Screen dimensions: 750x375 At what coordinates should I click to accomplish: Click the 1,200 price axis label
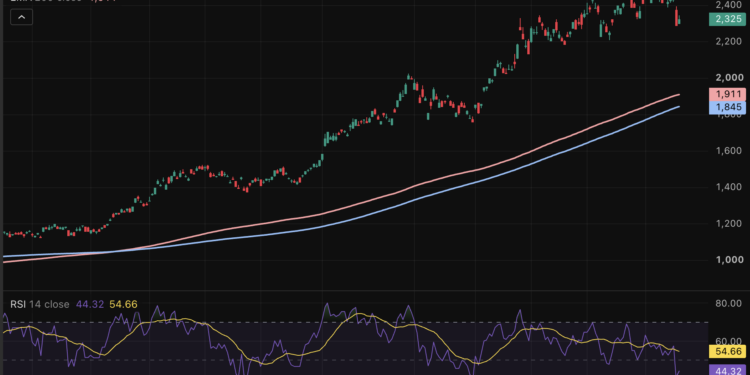coord(729,223)
